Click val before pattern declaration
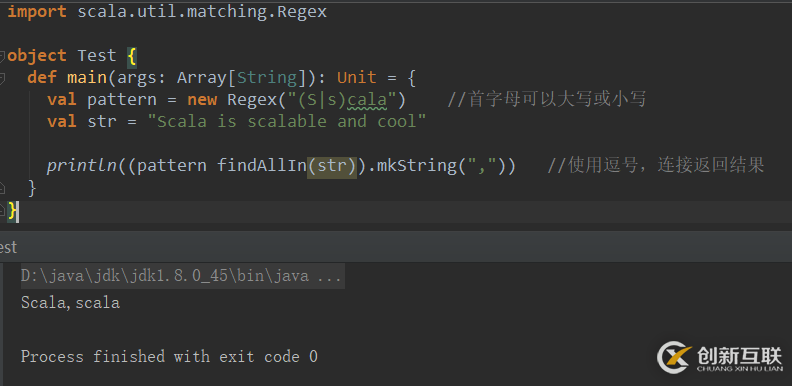792x386 pixels. click(62, 100)
